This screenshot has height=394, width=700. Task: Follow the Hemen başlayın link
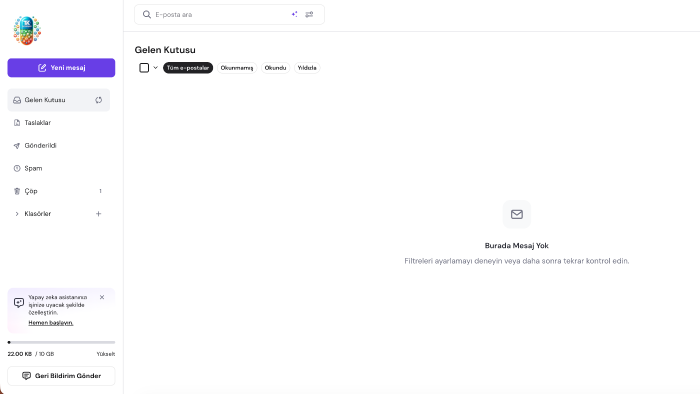click(x=50, y=323)
